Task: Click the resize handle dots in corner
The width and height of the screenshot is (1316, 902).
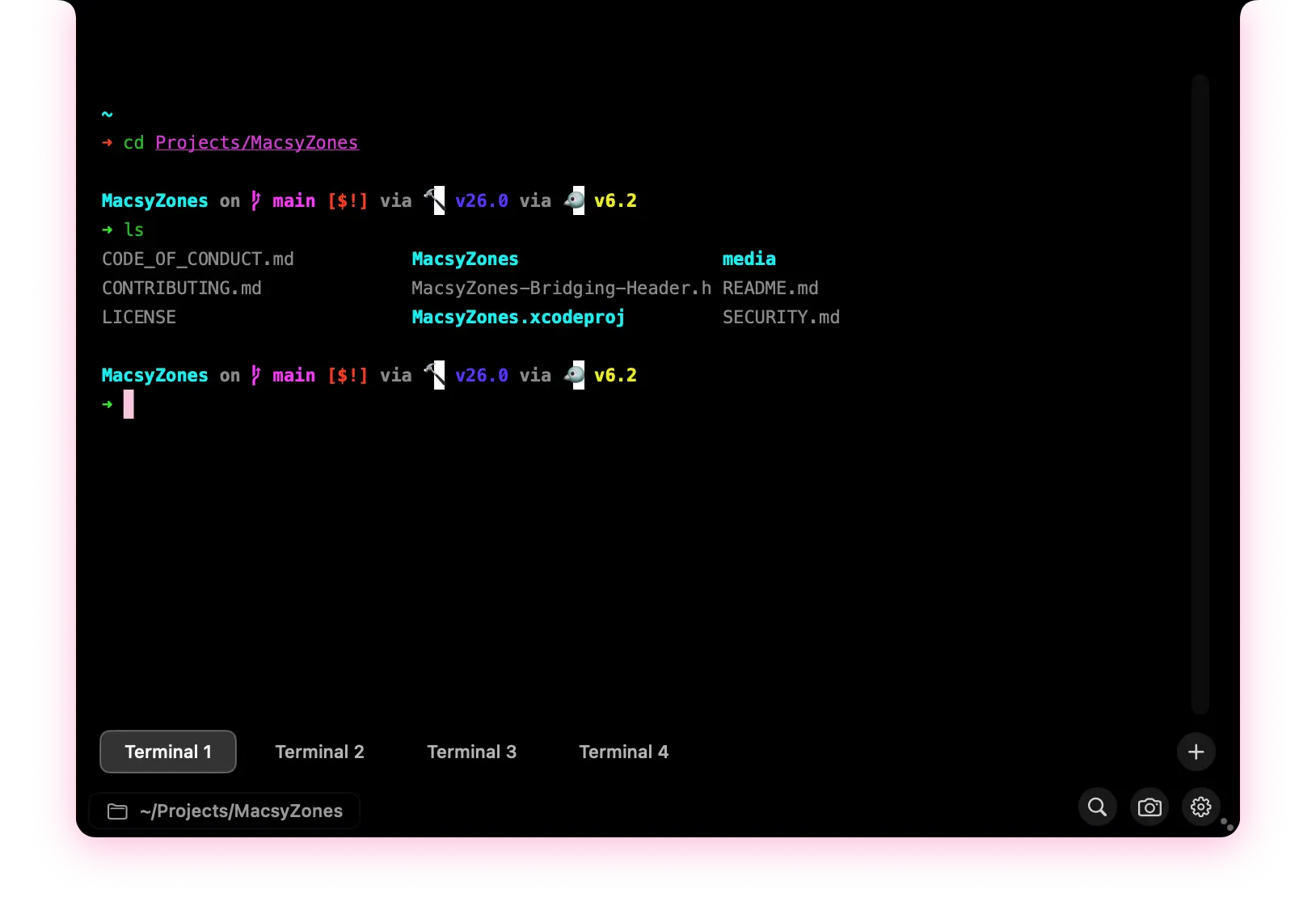Action: coord(1227,824)
